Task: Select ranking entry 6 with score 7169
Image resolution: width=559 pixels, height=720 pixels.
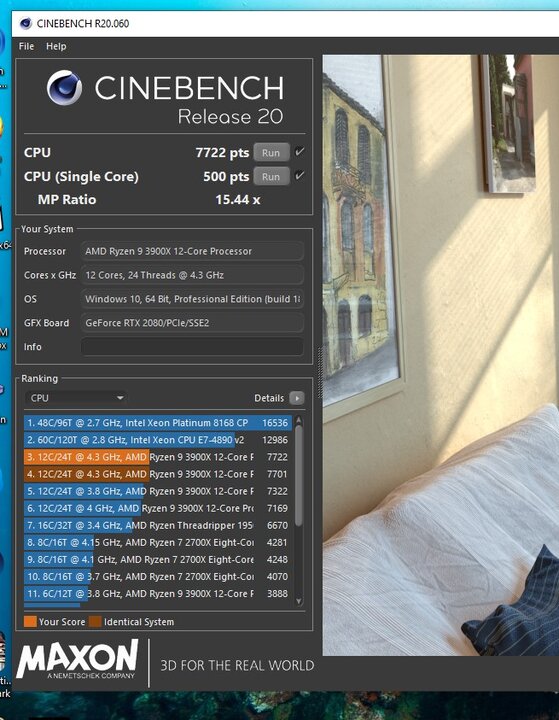Action: (x=158, y=508)
